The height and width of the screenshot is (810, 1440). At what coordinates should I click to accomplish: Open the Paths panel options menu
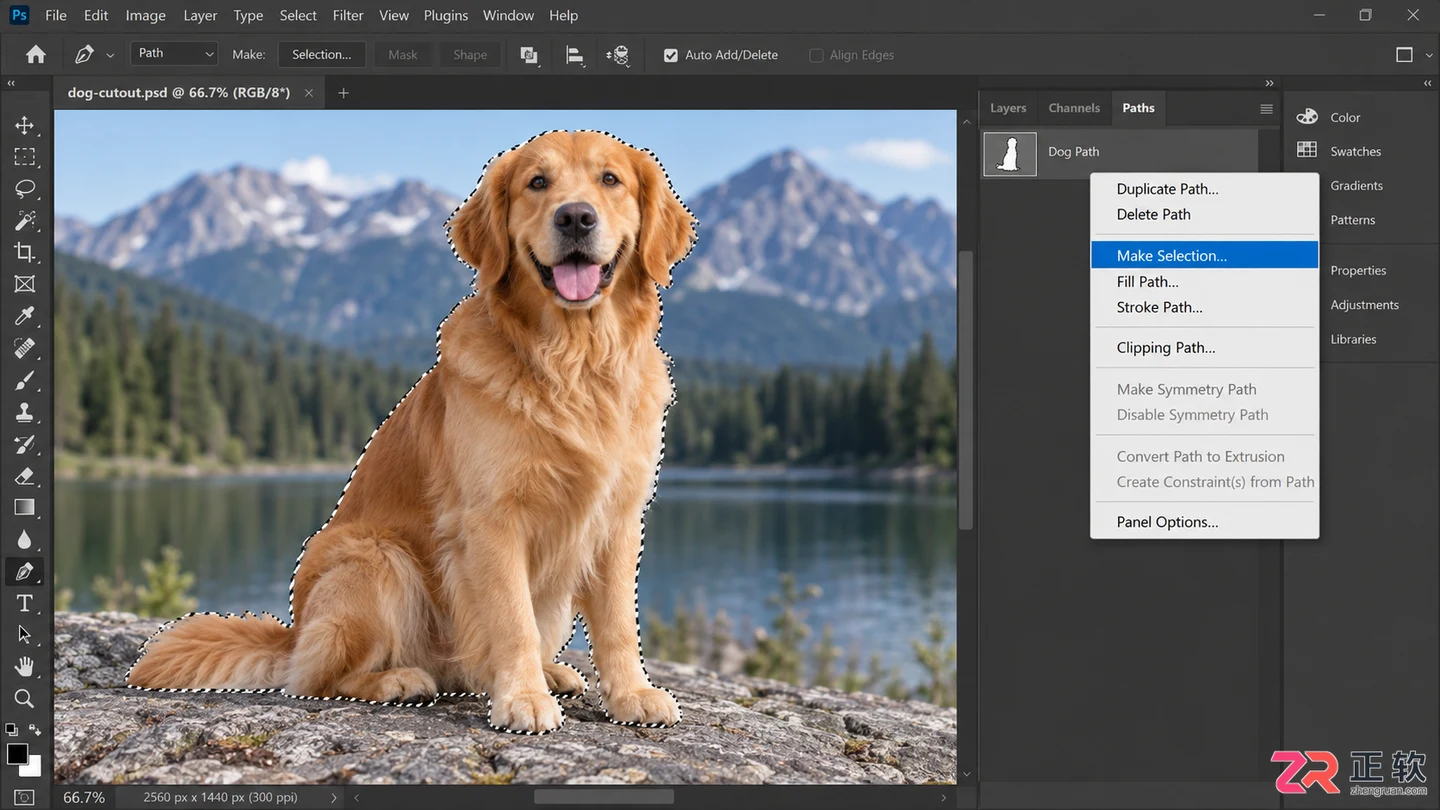[x=1266, y=109]
